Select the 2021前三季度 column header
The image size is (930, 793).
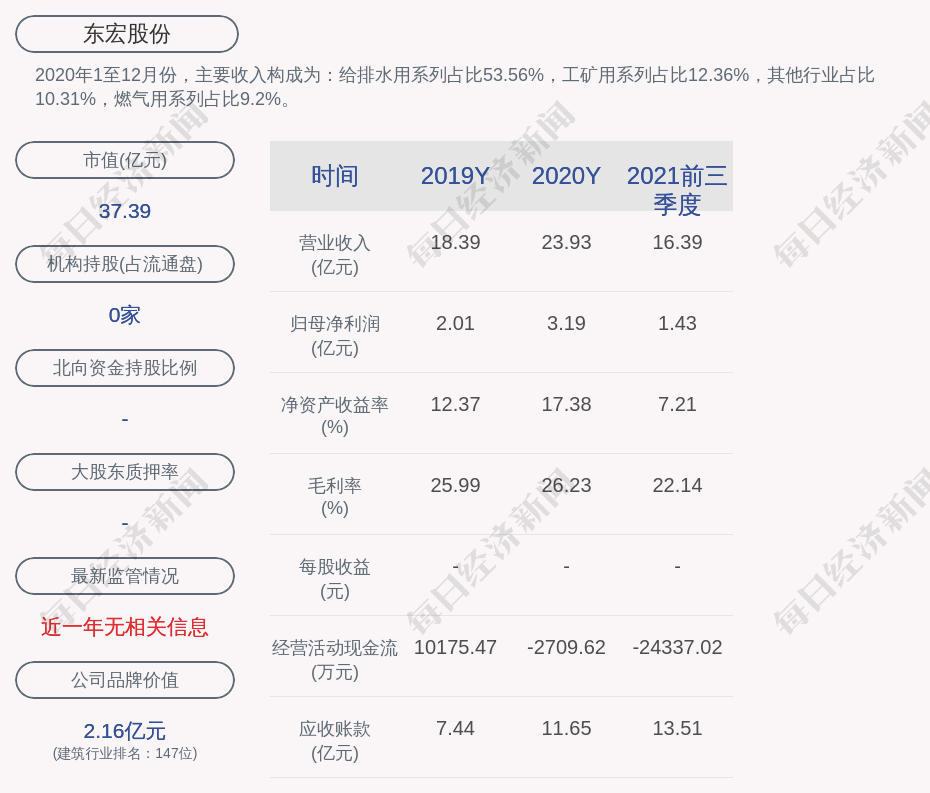pyautogui.click(x=677, y=189)
